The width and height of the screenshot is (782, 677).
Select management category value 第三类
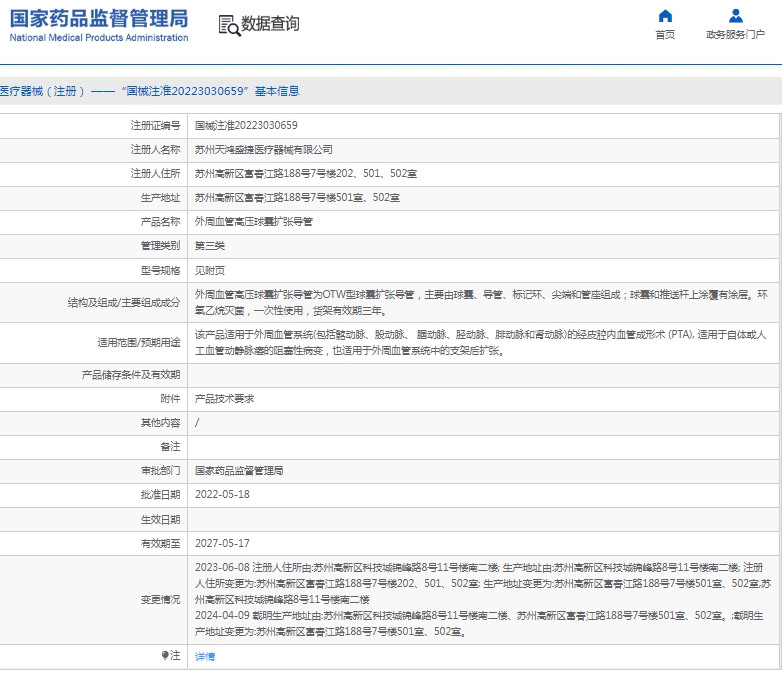209,245
